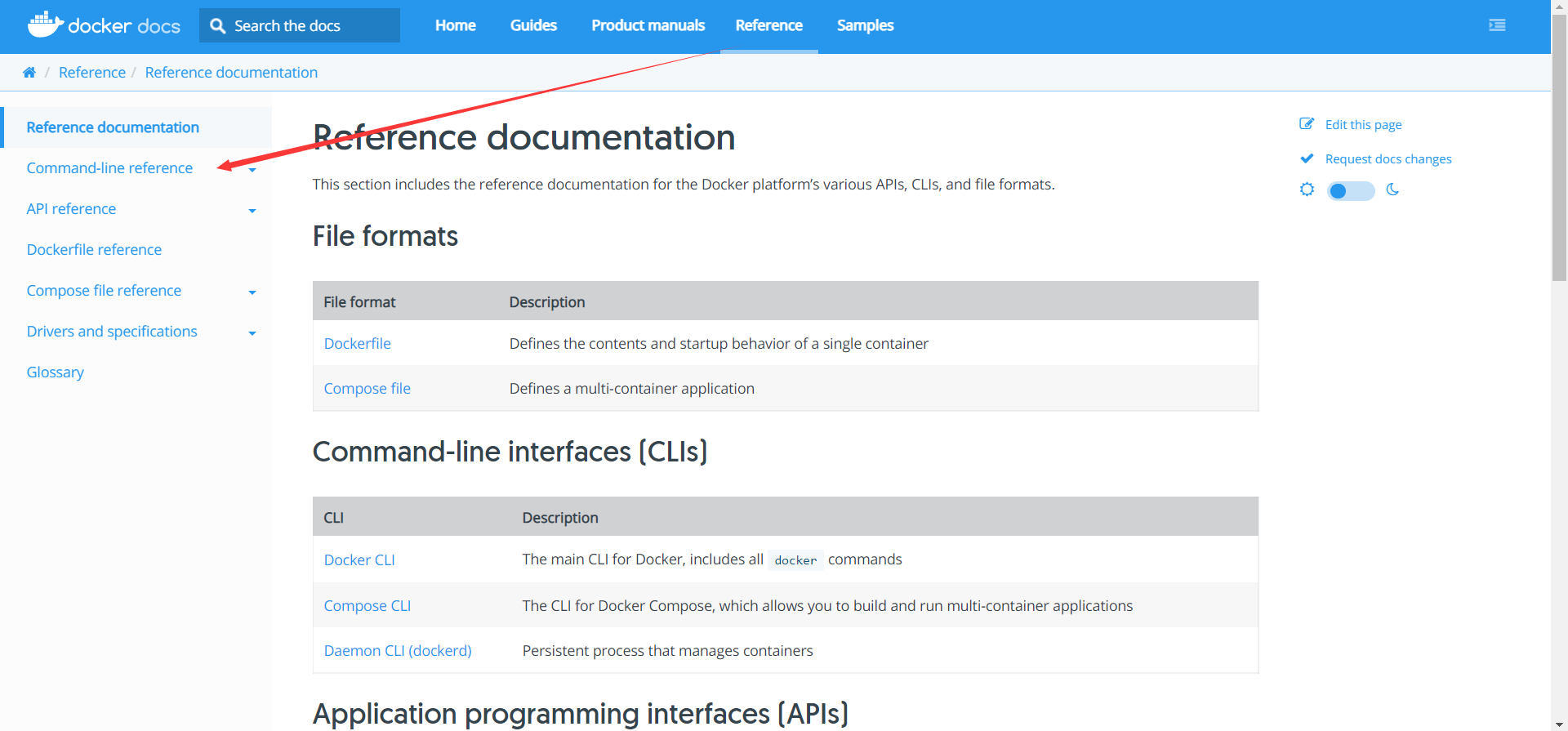Click the Request docs changes checkmark icon

[x=1307, y=158]
